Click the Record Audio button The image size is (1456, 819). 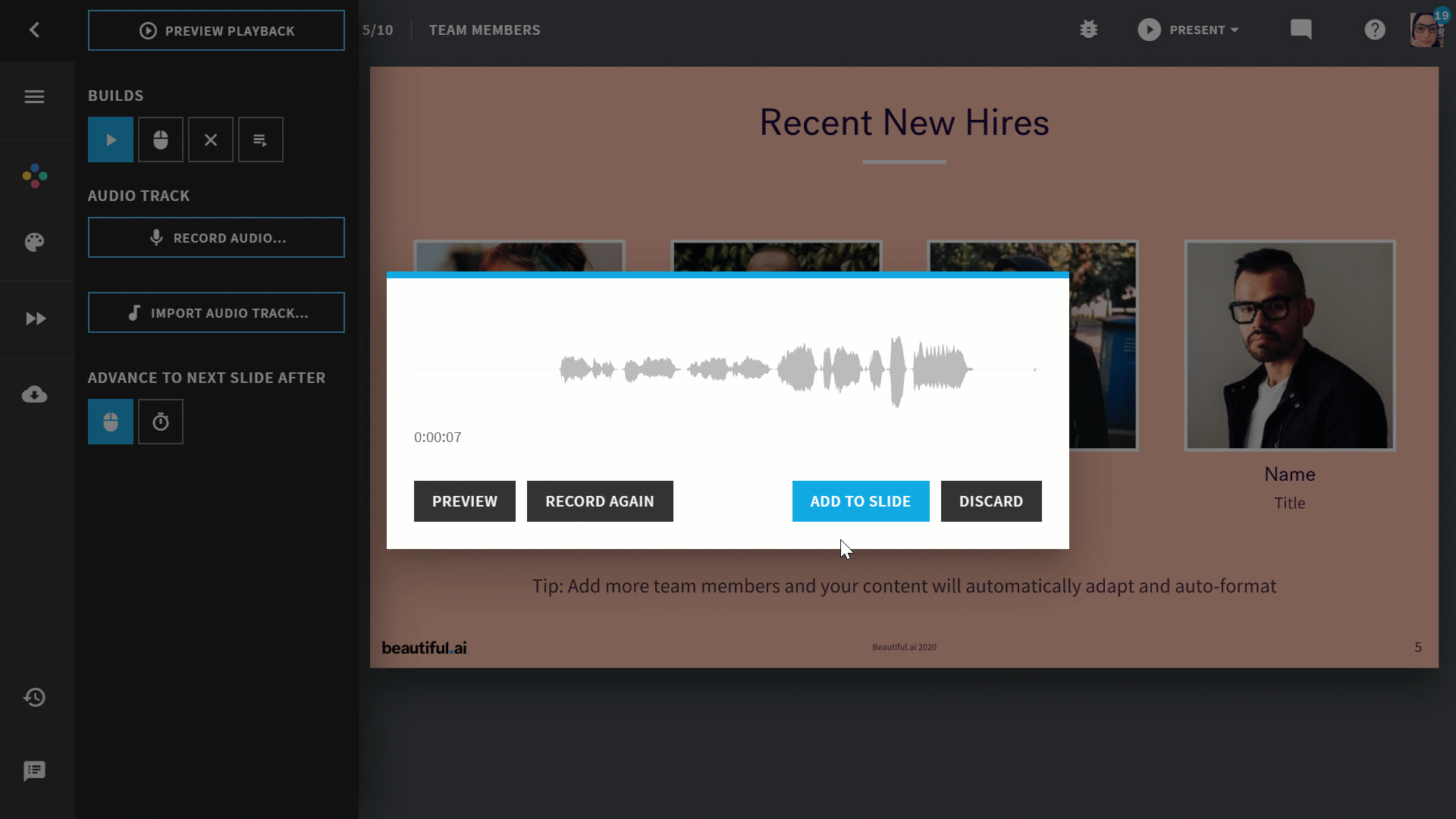point(216,237)
